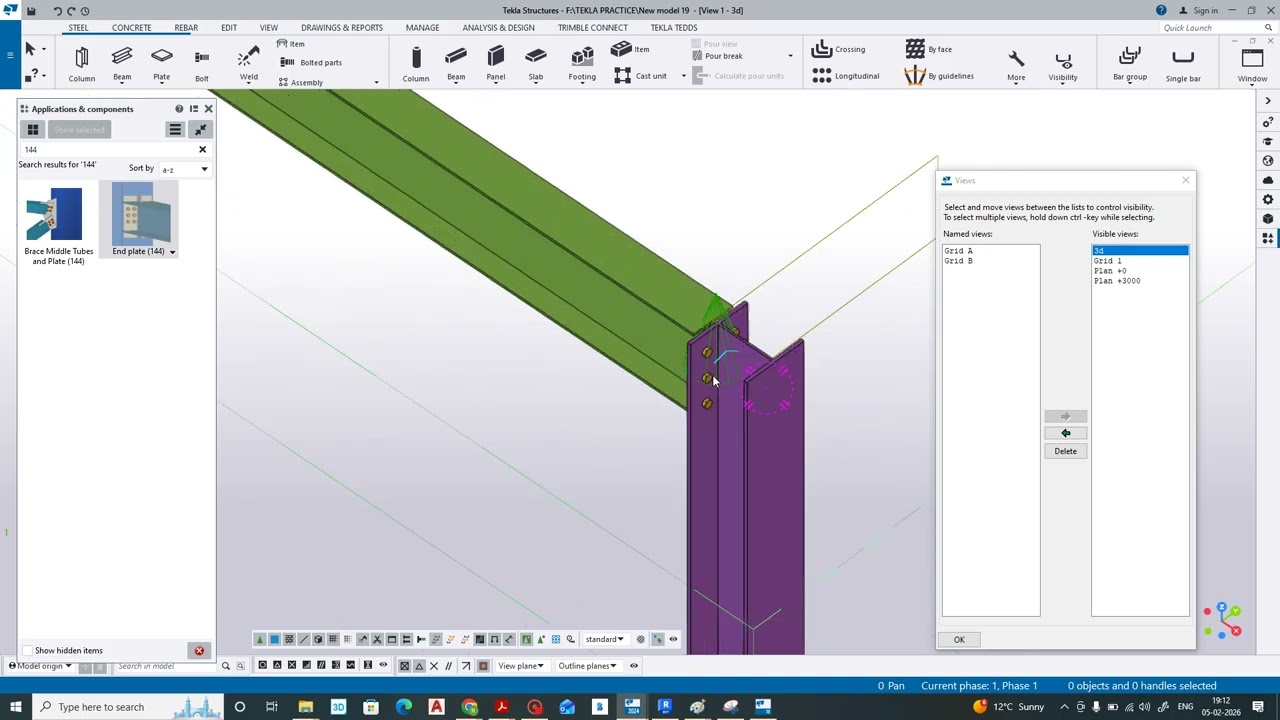
Task: Open the Cast unit command
Action: tap(640, 76)
